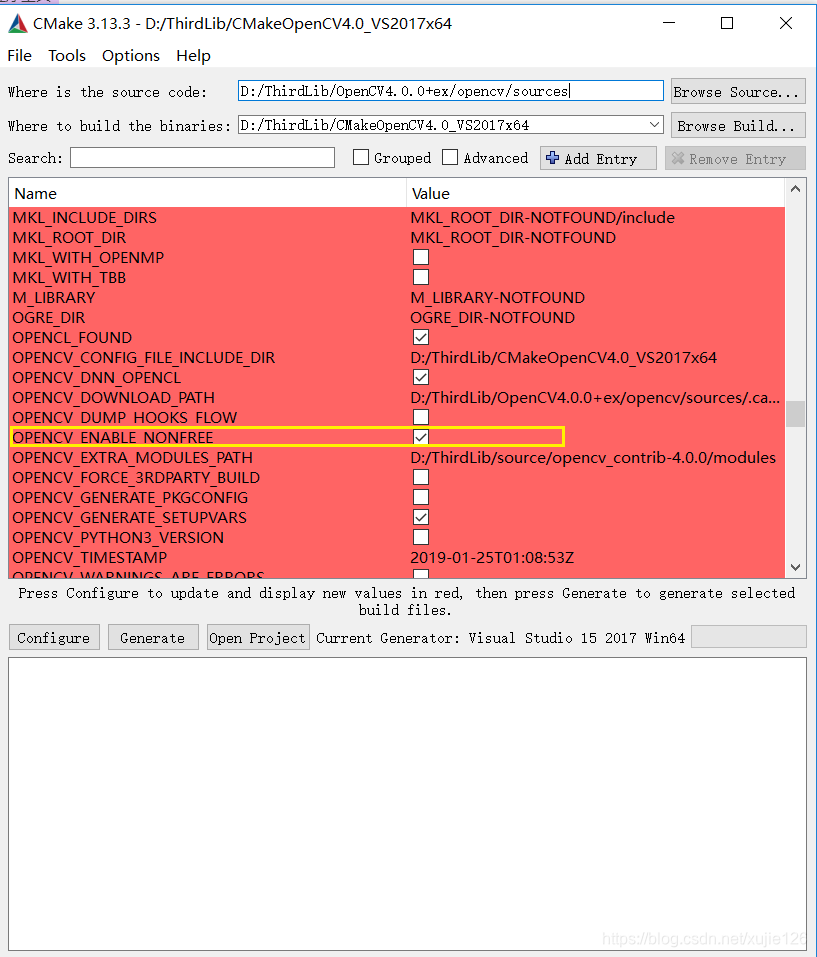The height and width of the screenshot is (957, 817).
Task: Click the OPENCV_ENABLE_NONFREE entry name
Action: click(113, 437)
